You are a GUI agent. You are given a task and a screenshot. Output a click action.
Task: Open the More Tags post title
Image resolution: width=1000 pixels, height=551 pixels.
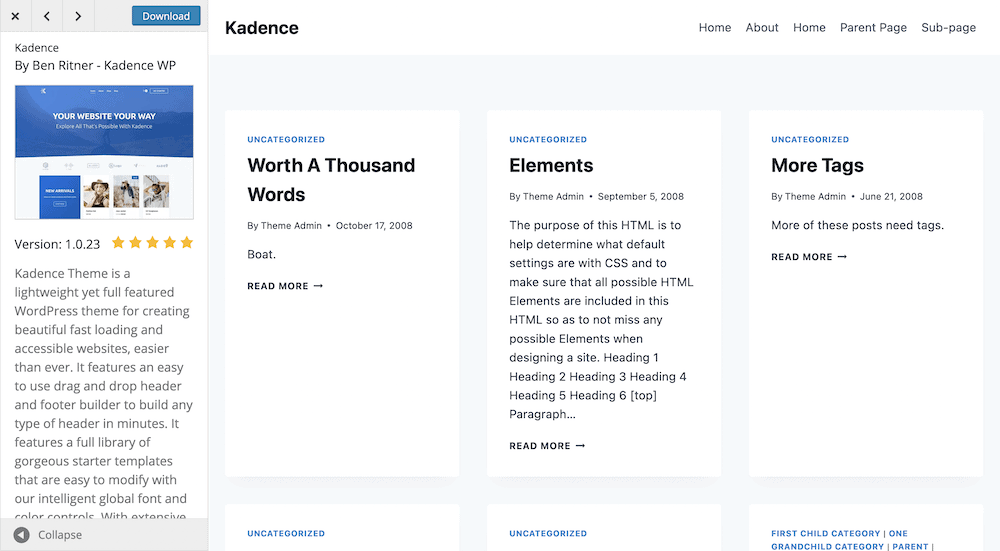[817, 165]
